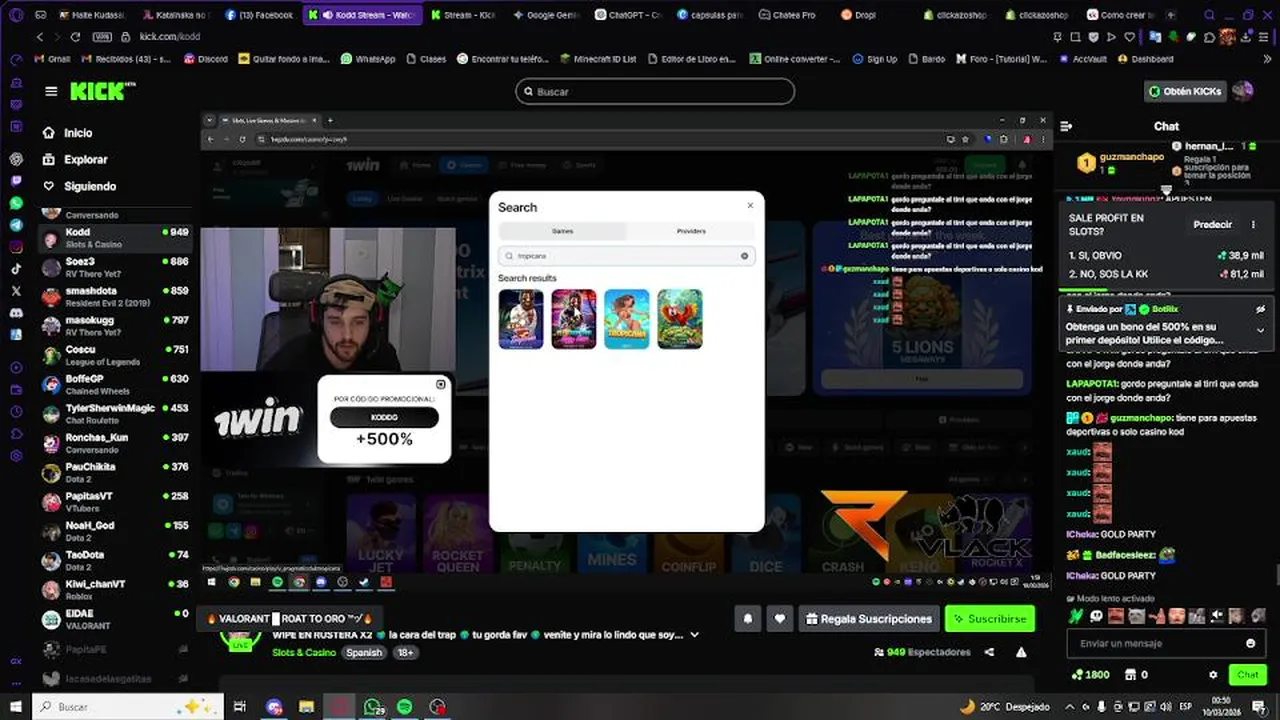Open Kiwi_chanVT channel in sidebar

coord(115,589)
